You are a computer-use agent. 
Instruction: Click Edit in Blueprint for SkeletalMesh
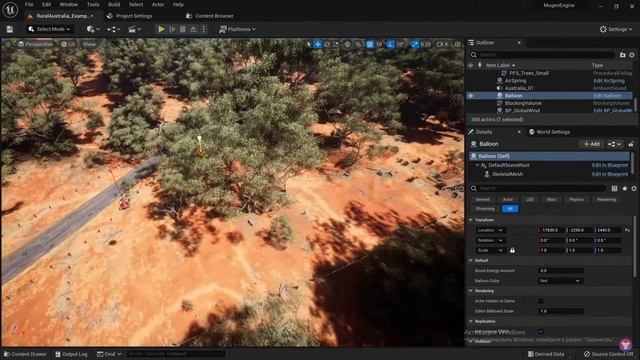(610, 174)
